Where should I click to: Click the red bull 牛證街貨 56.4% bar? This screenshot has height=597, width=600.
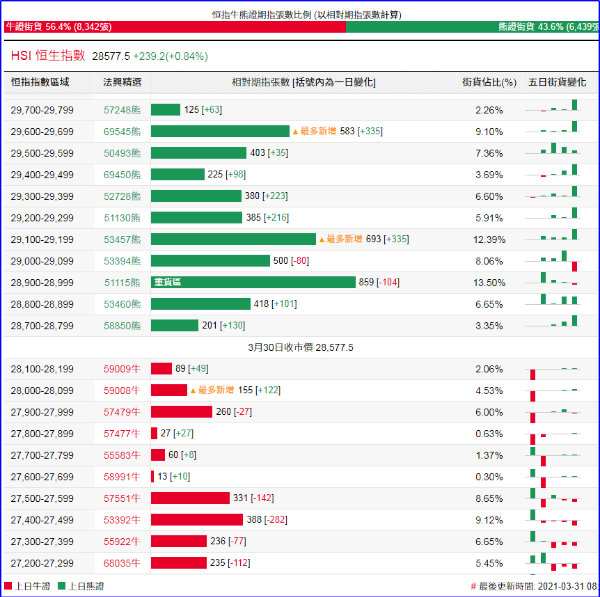pos(175,27)
